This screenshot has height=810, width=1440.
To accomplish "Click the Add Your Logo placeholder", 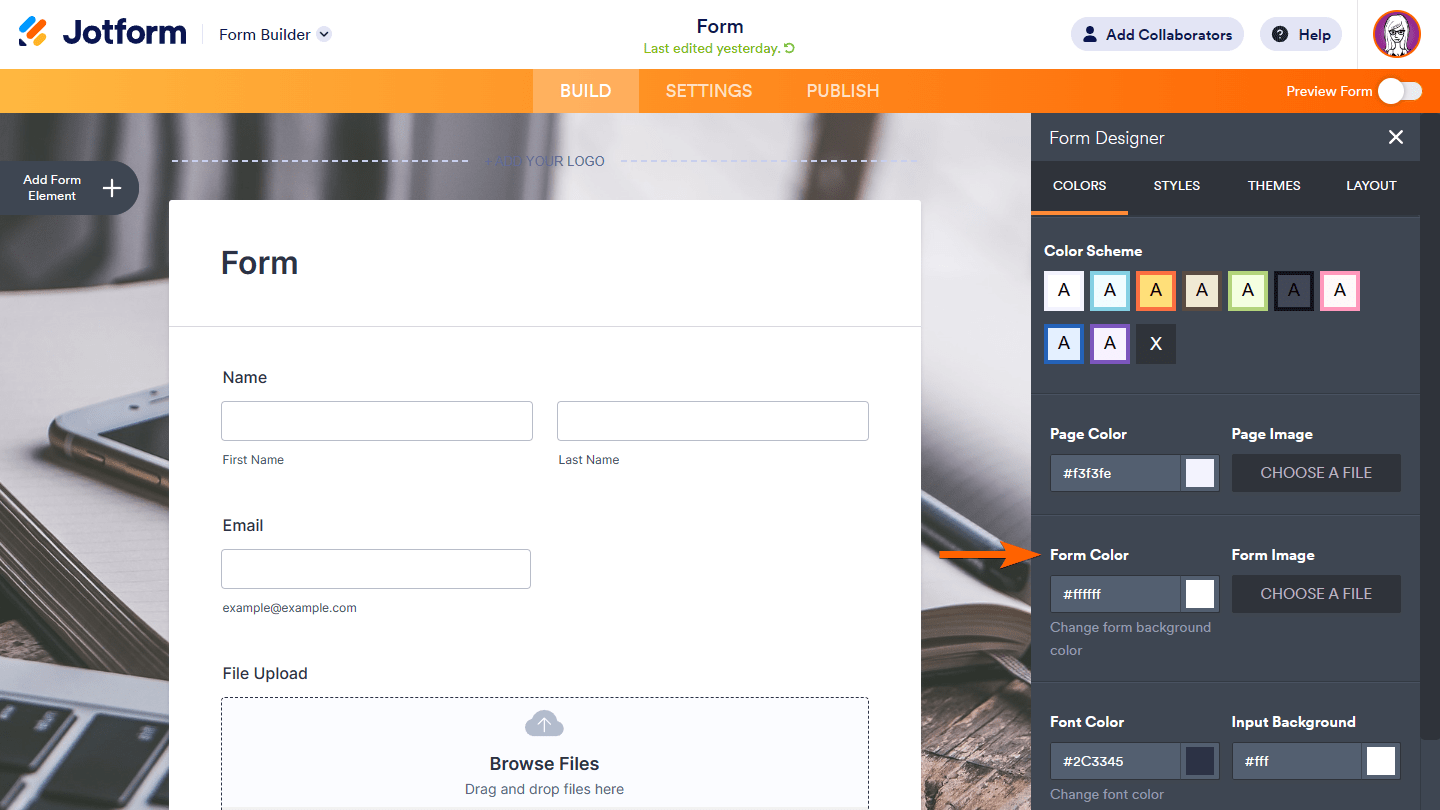I will tap(545, 161).
